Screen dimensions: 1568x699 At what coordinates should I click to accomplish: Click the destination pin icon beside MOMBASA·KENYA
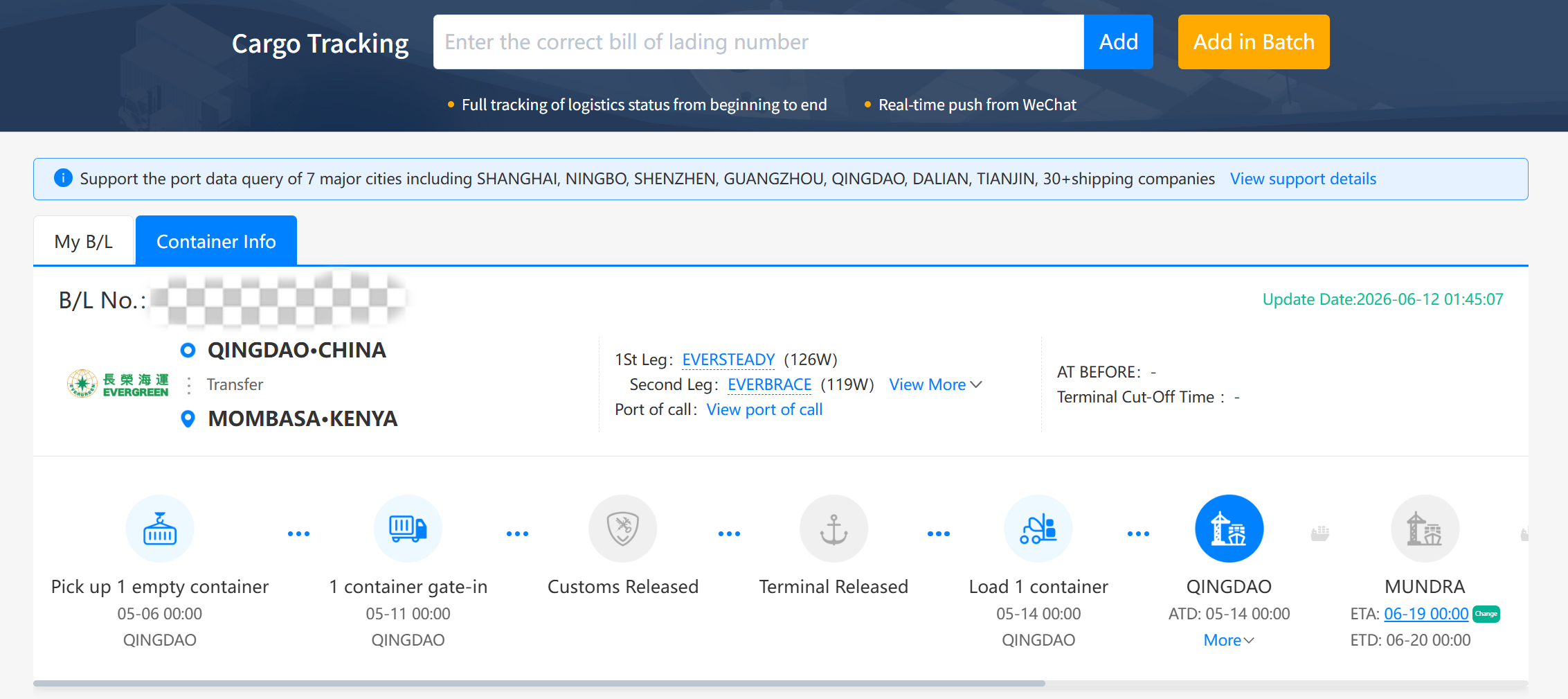pyautogui.click(x=188, y=419)
